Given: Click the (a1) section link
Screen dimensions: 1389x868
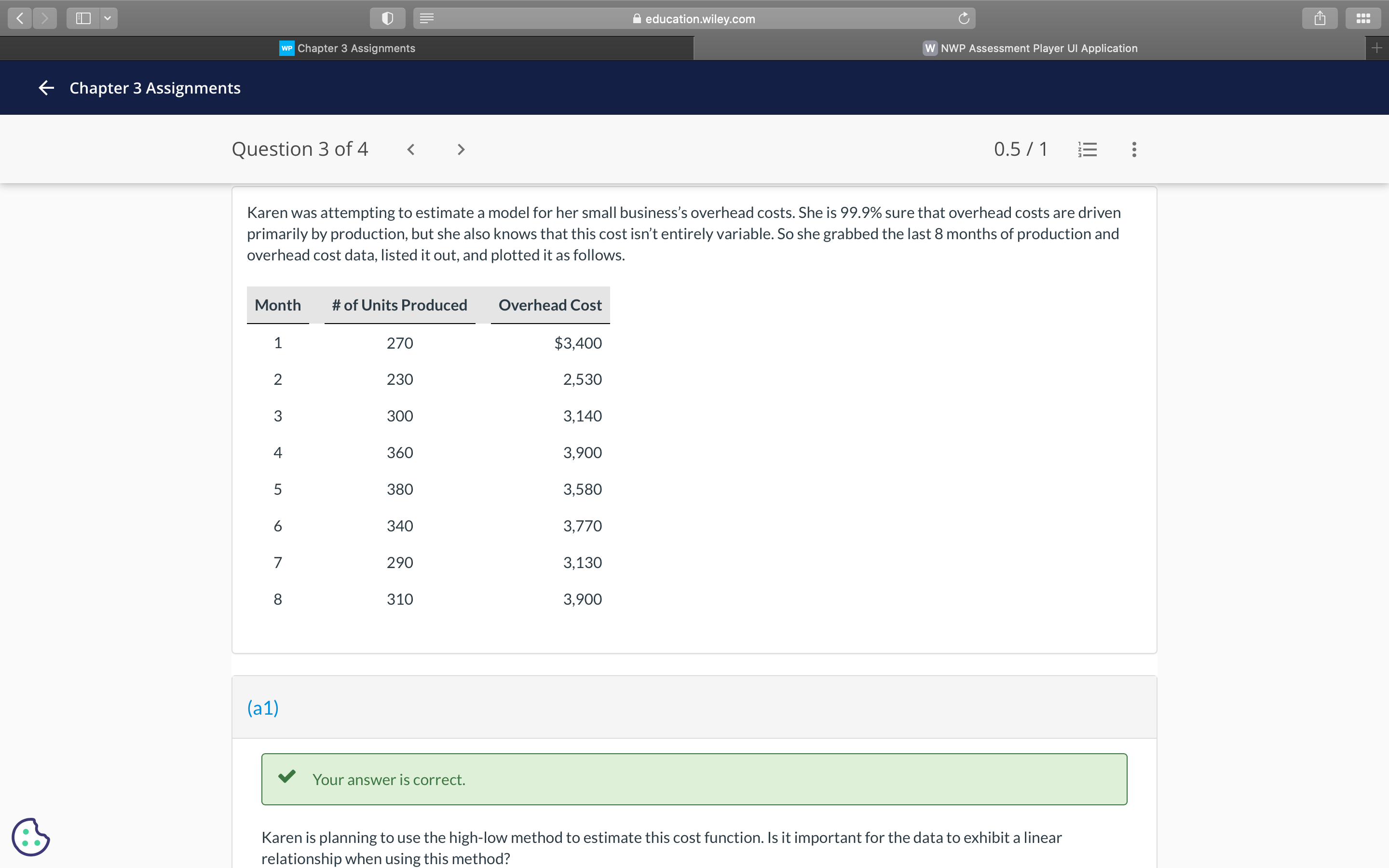Looking at the screenshot, I should click(263, 707).
